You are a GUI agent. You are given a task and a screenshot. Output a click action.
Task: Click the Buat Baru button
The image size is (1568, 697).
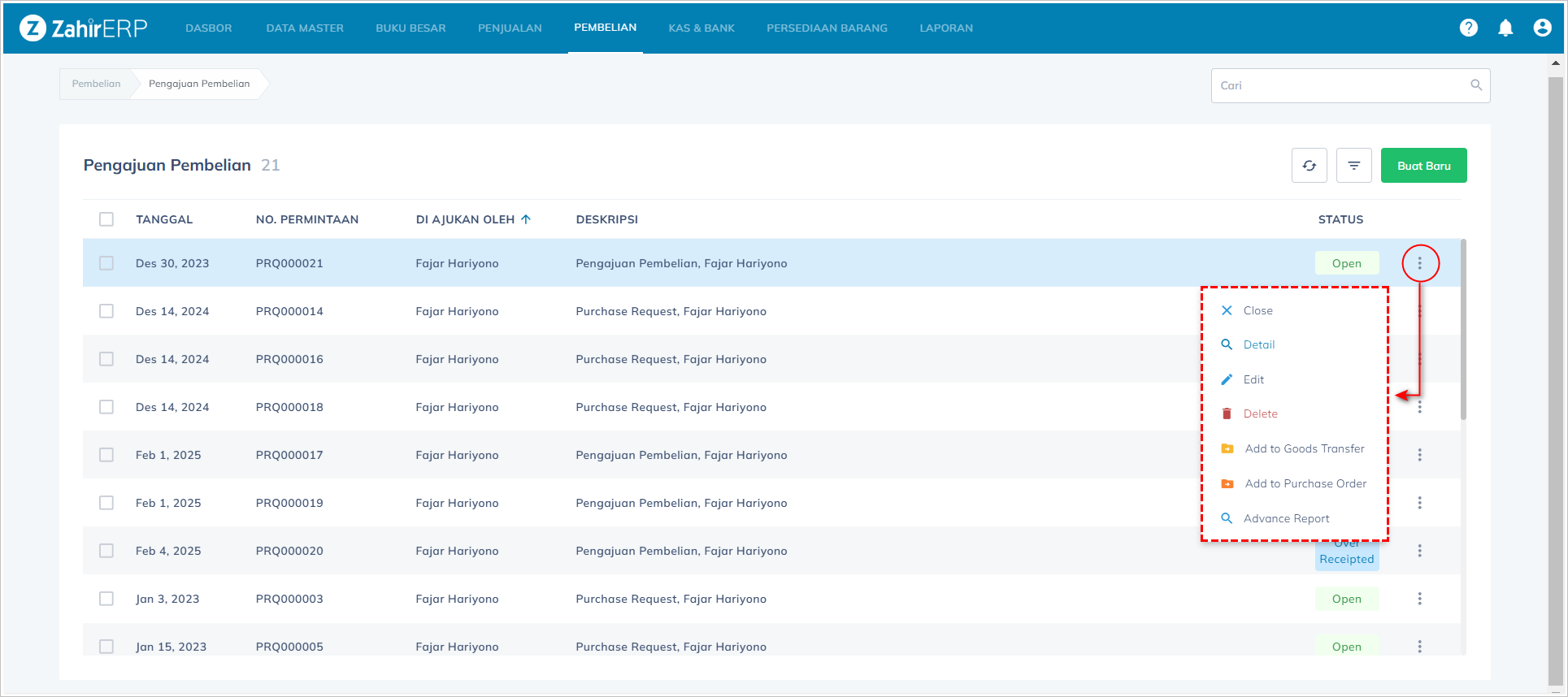tap(1423, 166)
